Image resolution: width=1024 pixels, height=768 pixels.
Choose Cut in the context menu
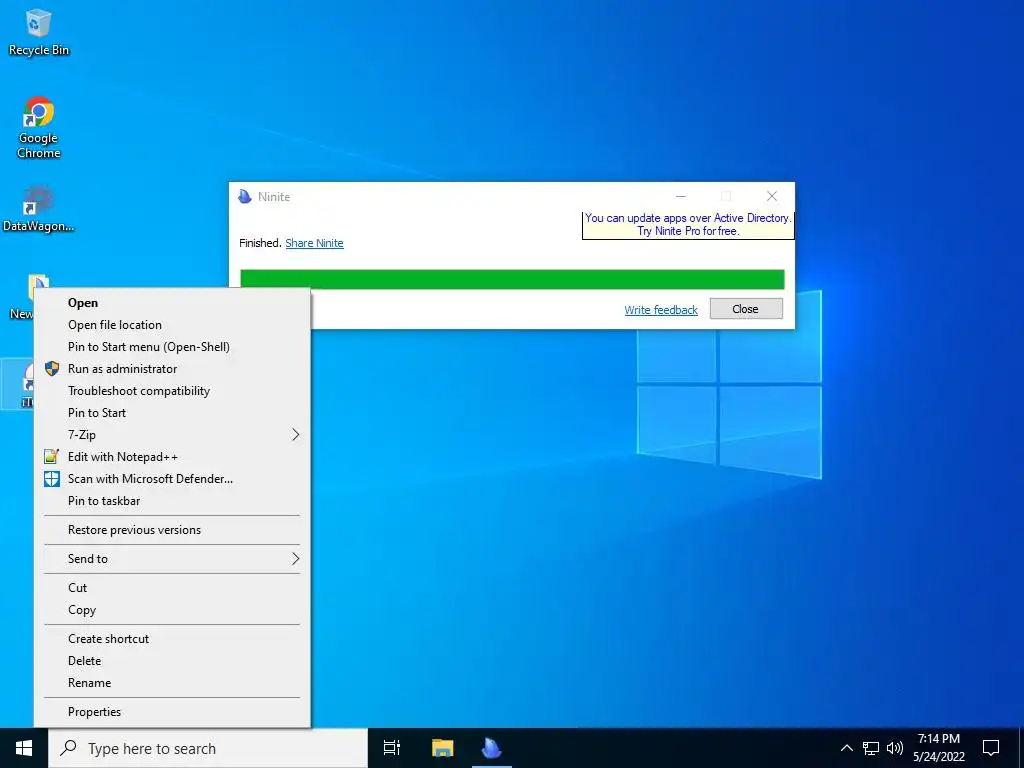click(x=172, y=588)
